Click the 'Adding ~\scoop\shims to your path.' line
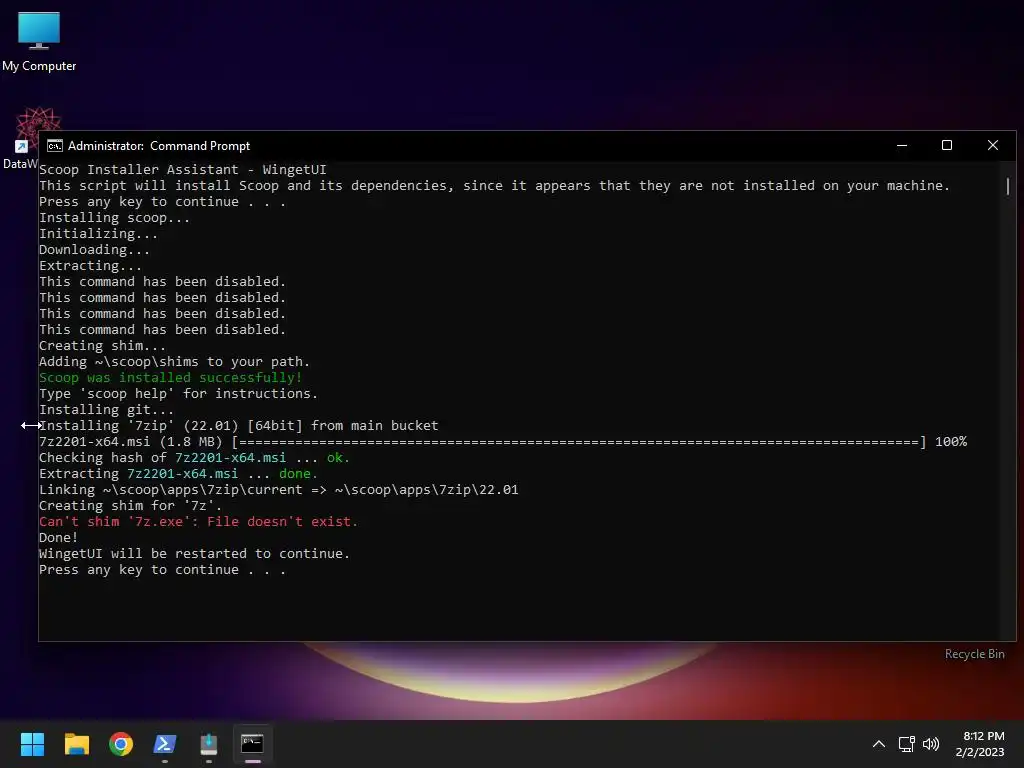The image size is (1024, 768). [x=174, y=362]
